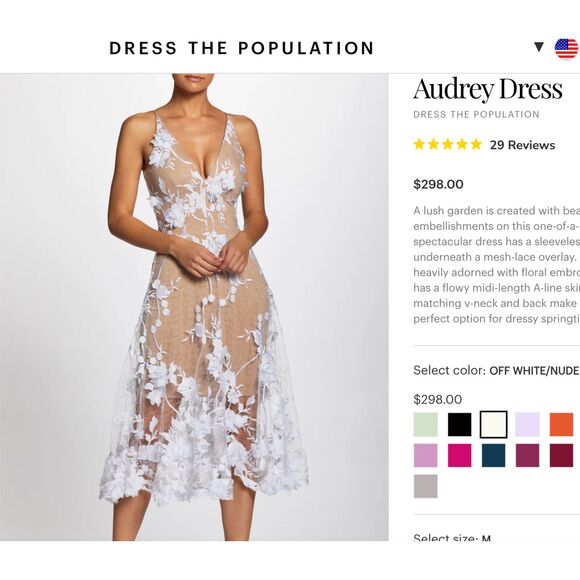The image size is (580, 580).
Task: Pick the orchid pink color swatch
Action: click(x=425, y=455)
